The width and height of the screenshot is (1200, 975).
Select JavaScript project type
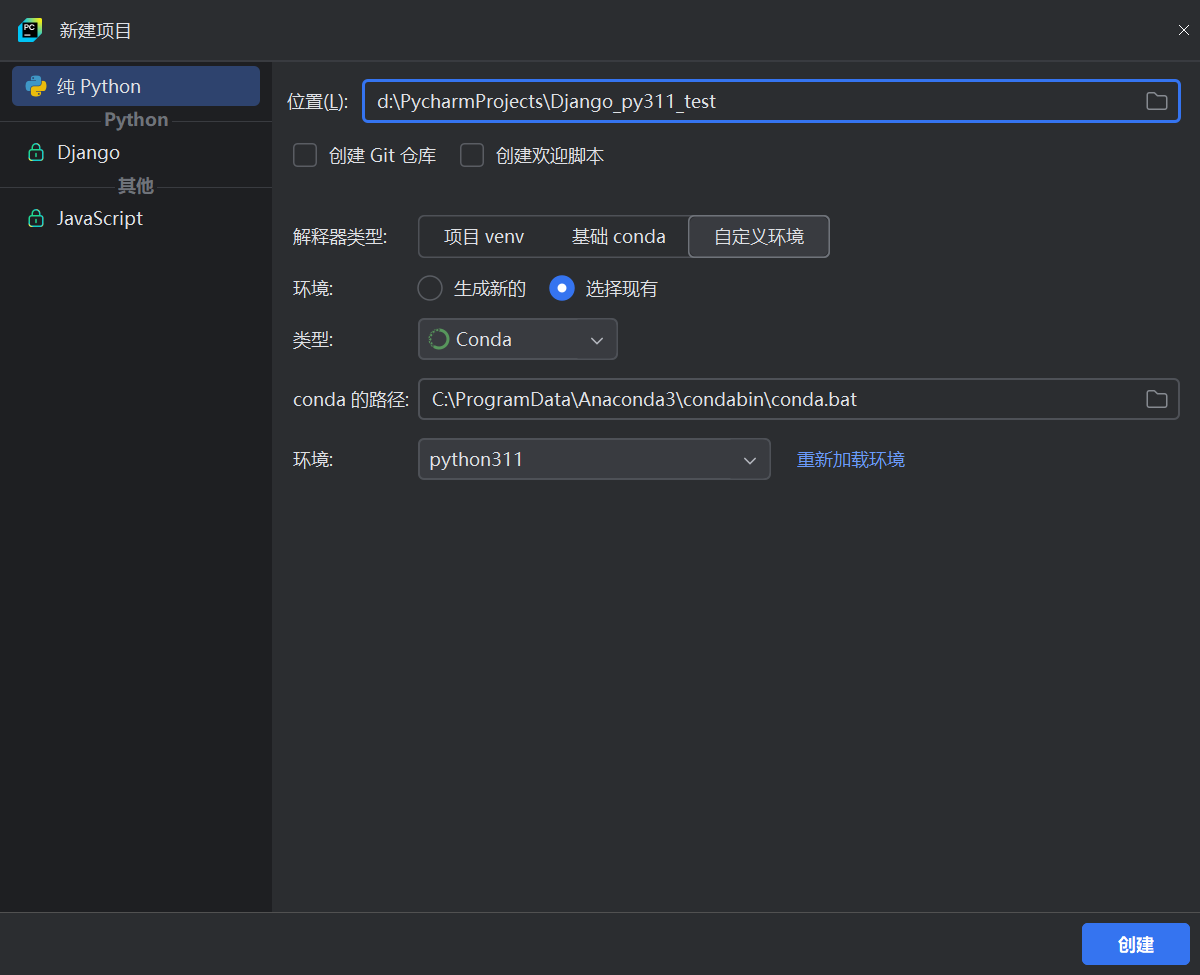[x=136, y=218]
